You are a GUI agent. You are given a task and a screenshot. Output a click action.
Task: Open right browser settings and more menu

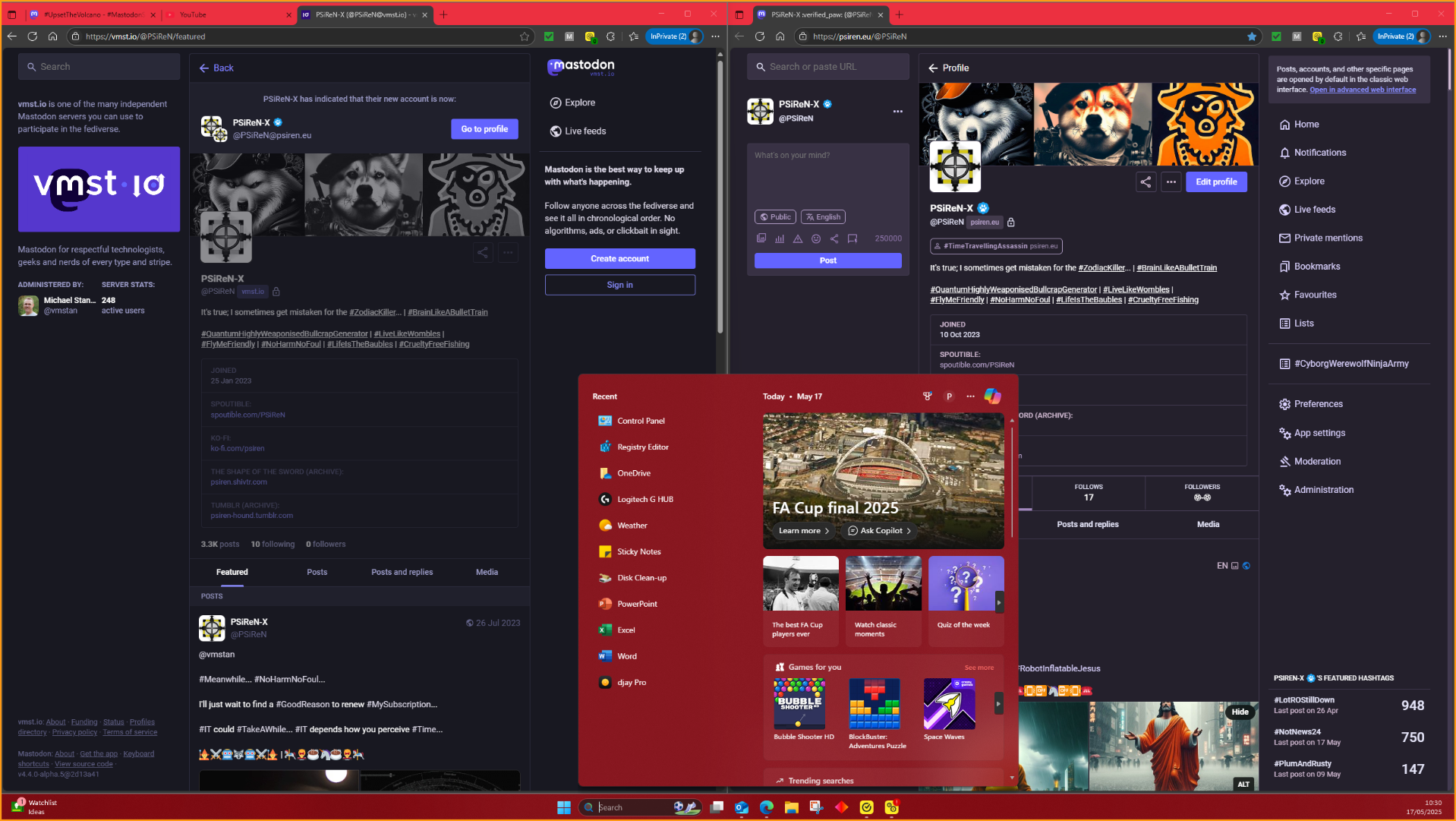(x=1442, y=36)
